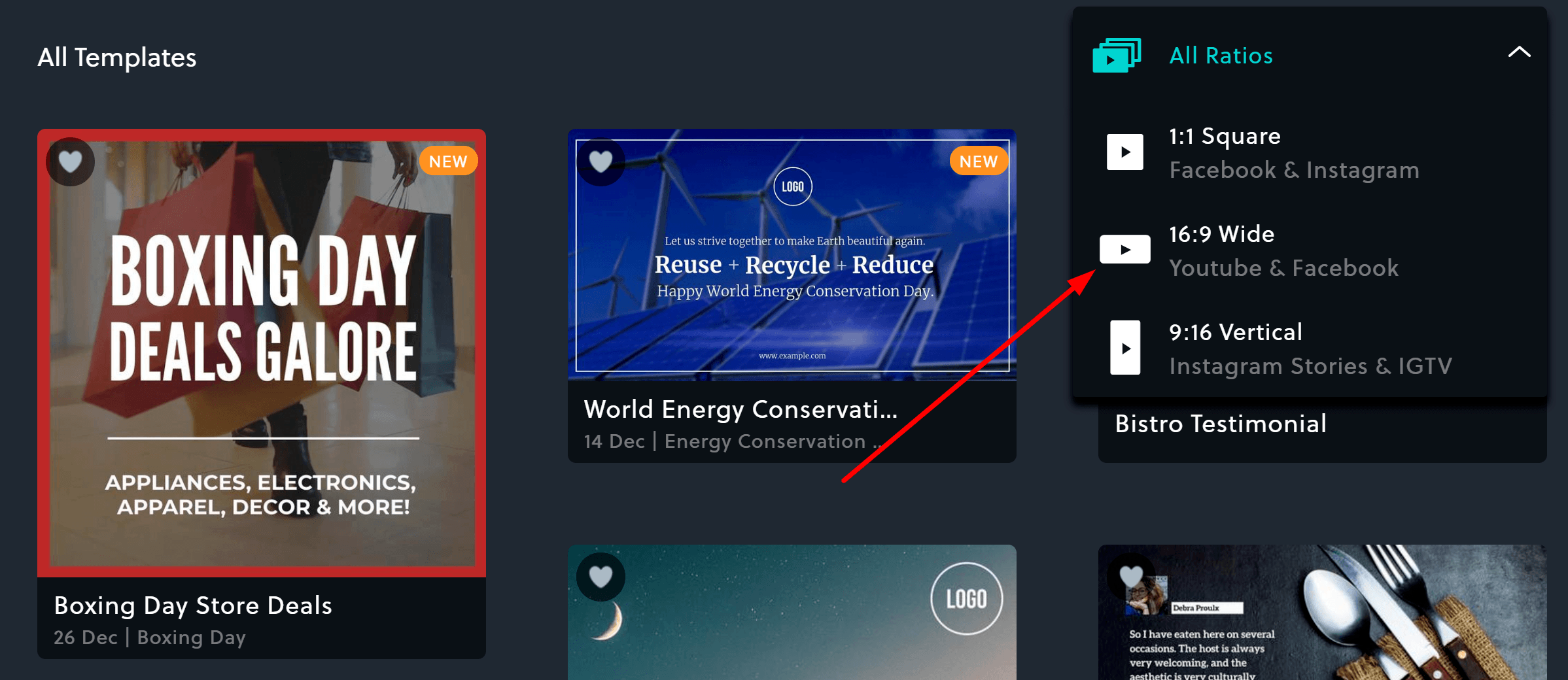Viewport: 1568px width, 680px height.
Task: Click the 9:16 Vertical play icon
Action: coord(1125,348)
